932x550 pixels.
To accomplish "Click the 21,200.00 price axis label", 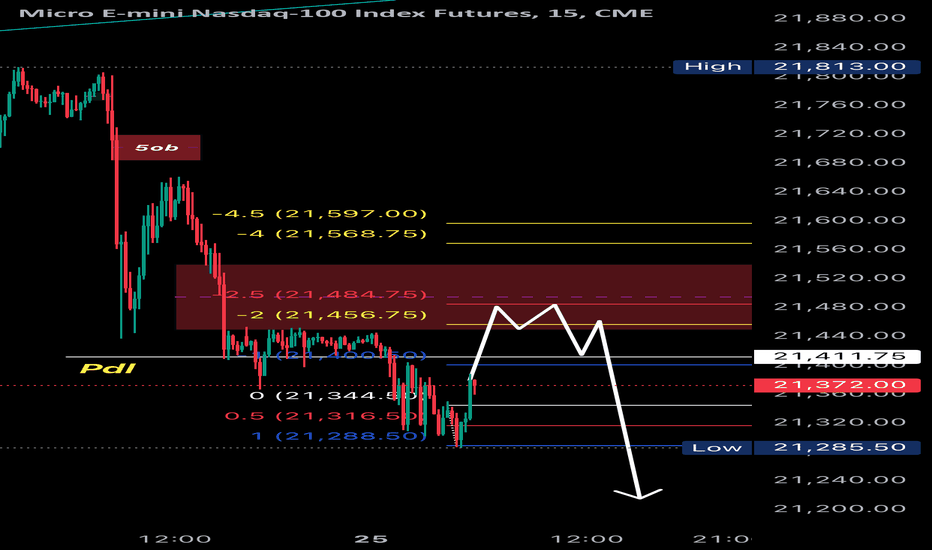I will [840, 509].
